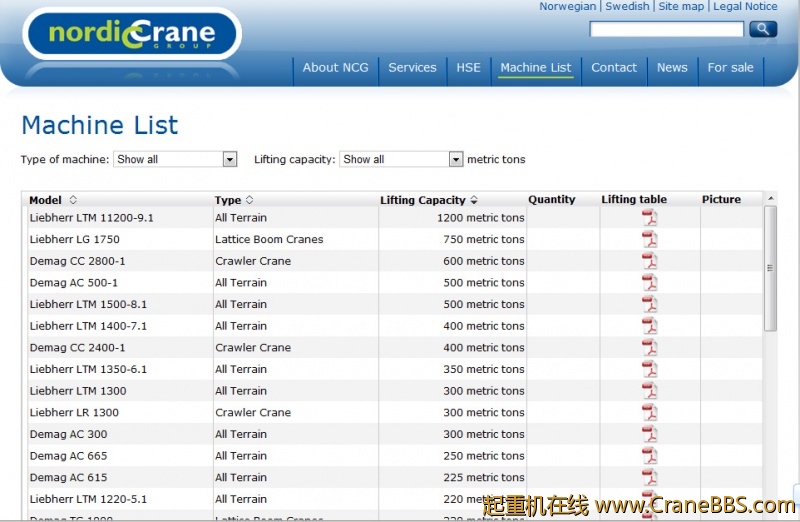Open the PDF lifting table for Liebherr LTM 11200-9.1

(x=649, y=218)
